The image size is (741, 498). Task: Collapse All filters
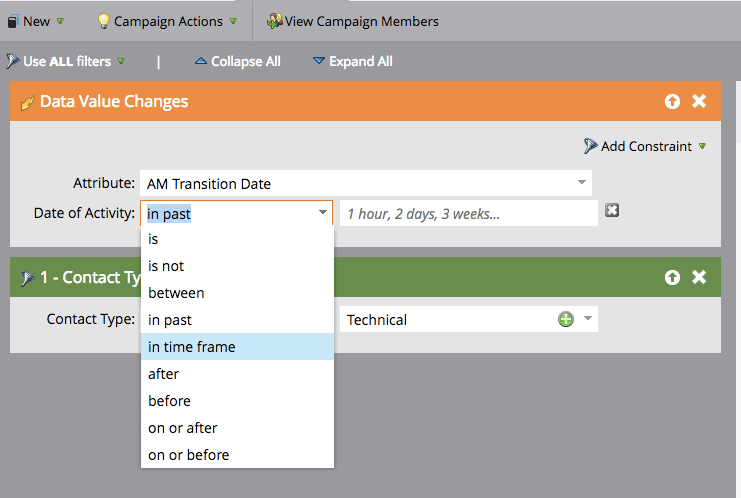238,61
